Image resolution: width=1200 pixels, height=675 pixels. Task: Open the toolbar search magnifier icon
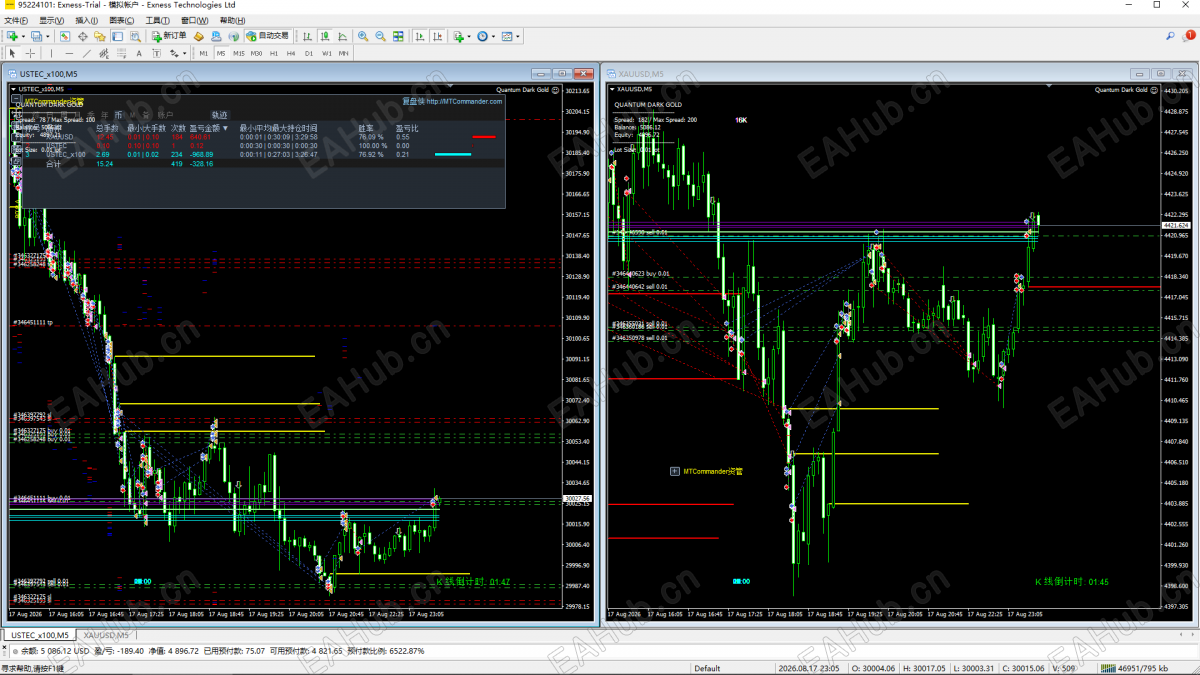[1170, 36]
